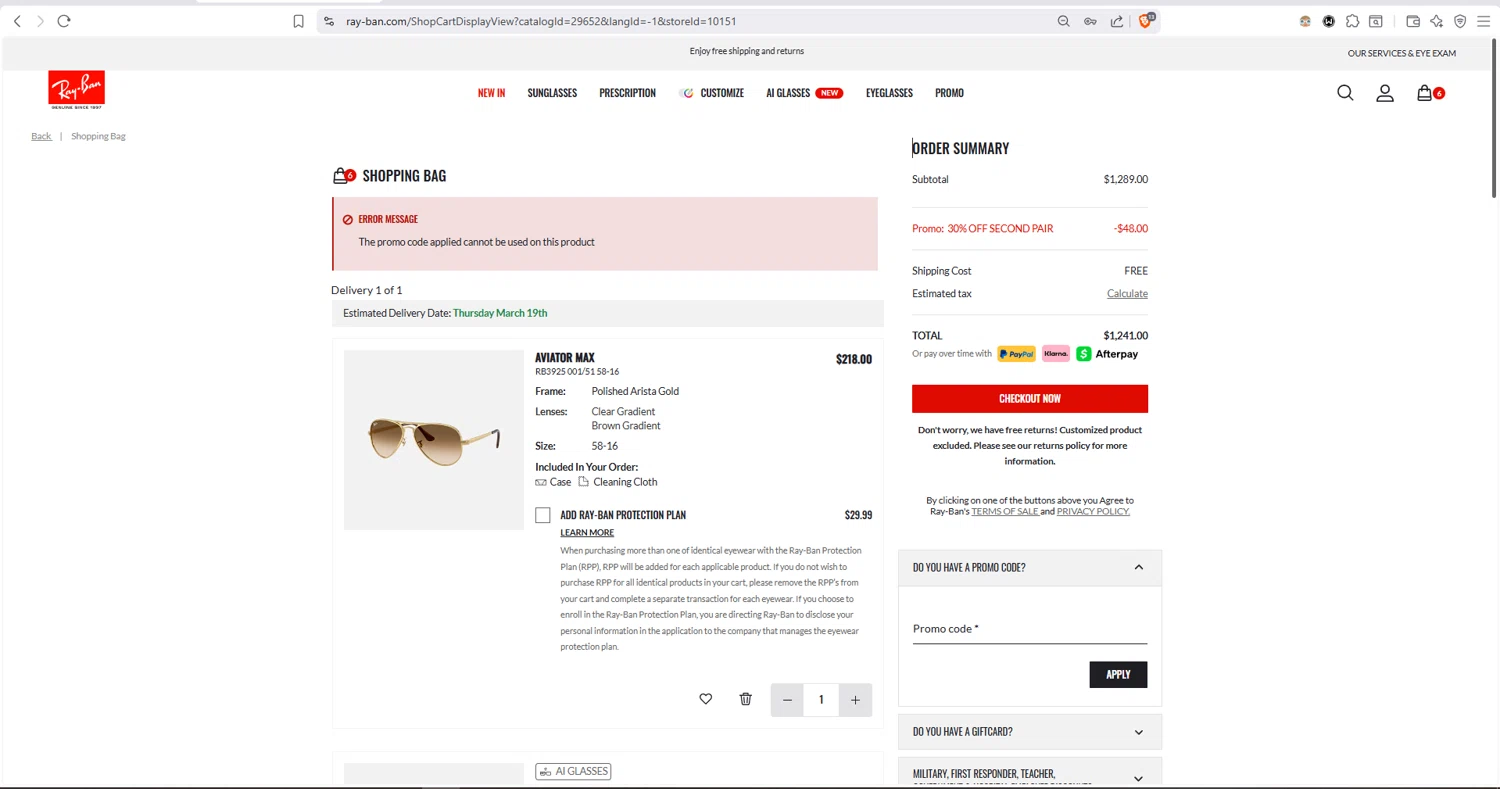Click the Calculate estimated tax link
The height and width of the screenshot is (789, 1500).
(1127, 293)
